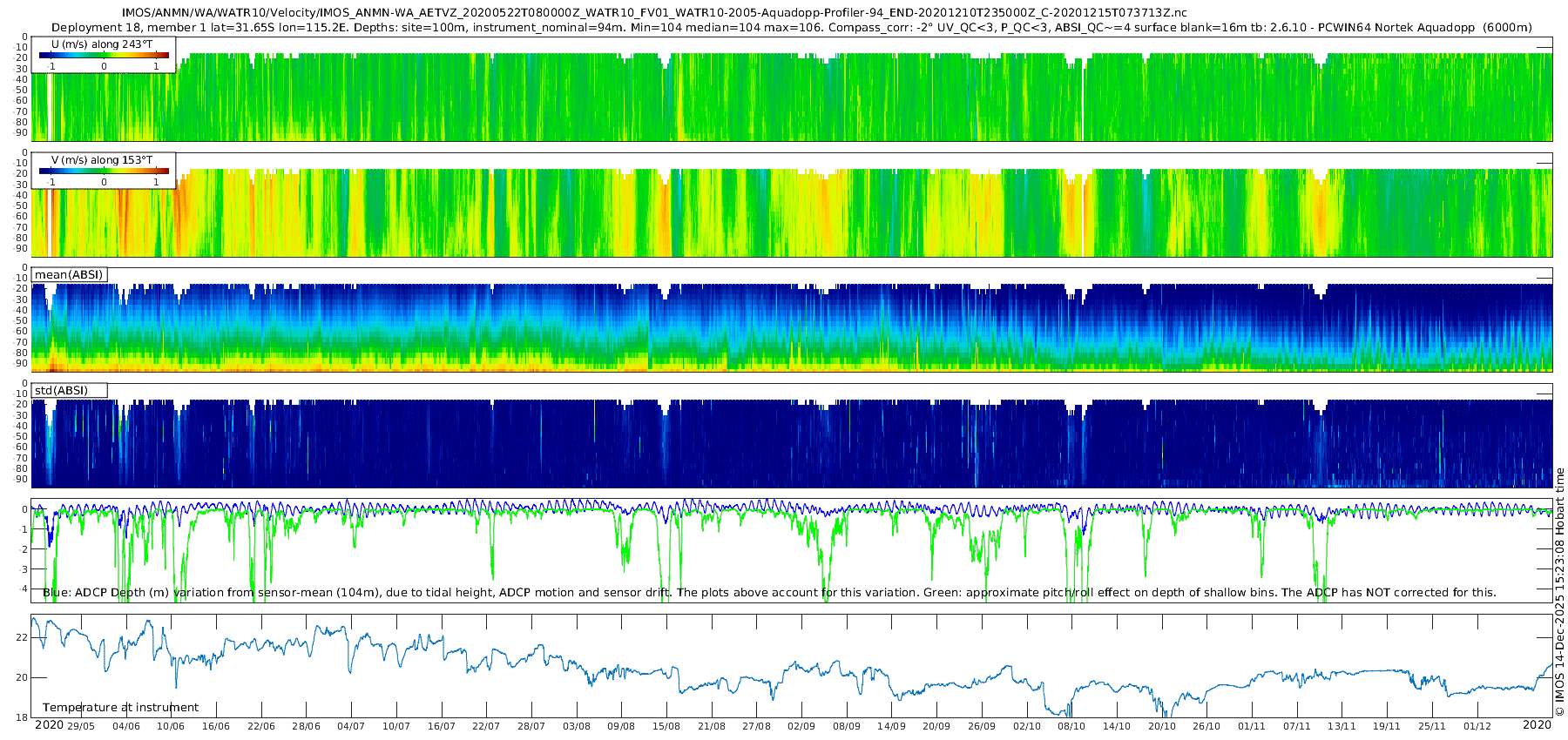Click the file path title at top
The height and width of the screenshot is (740, 1568).
click(654, 13)
